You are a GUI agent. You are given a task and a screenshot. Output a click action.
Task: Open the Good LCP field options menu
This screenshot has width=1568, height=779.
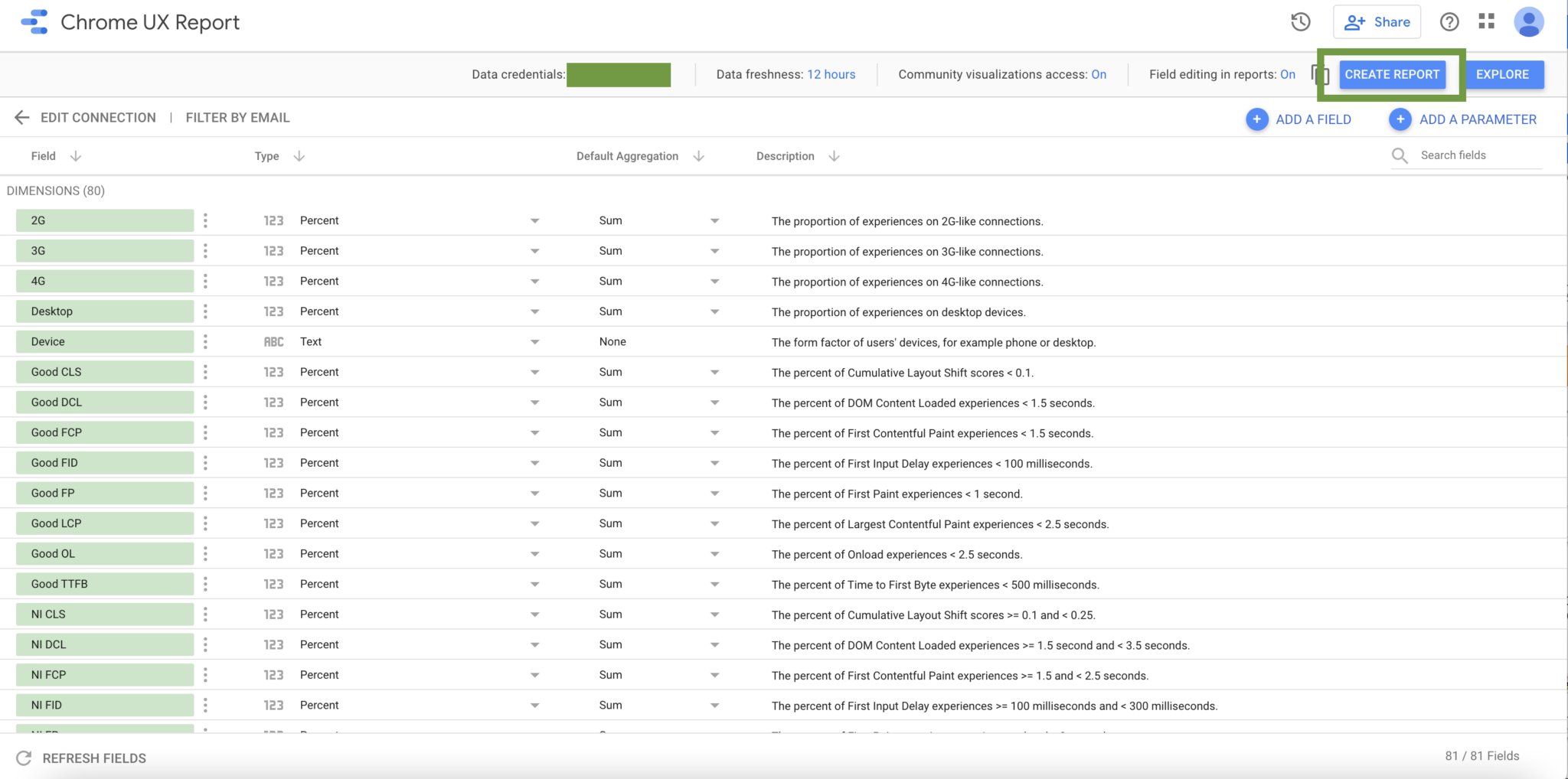coord(205,523)
